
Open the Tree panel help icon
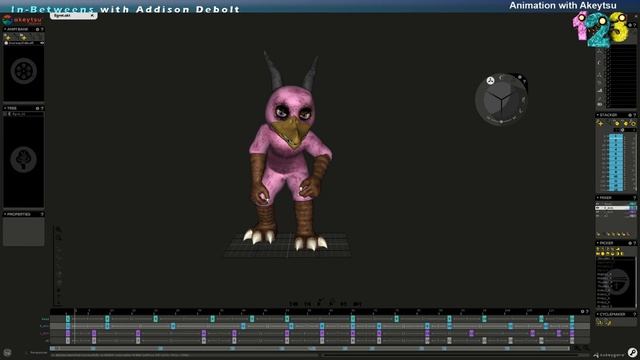[42, 108]
